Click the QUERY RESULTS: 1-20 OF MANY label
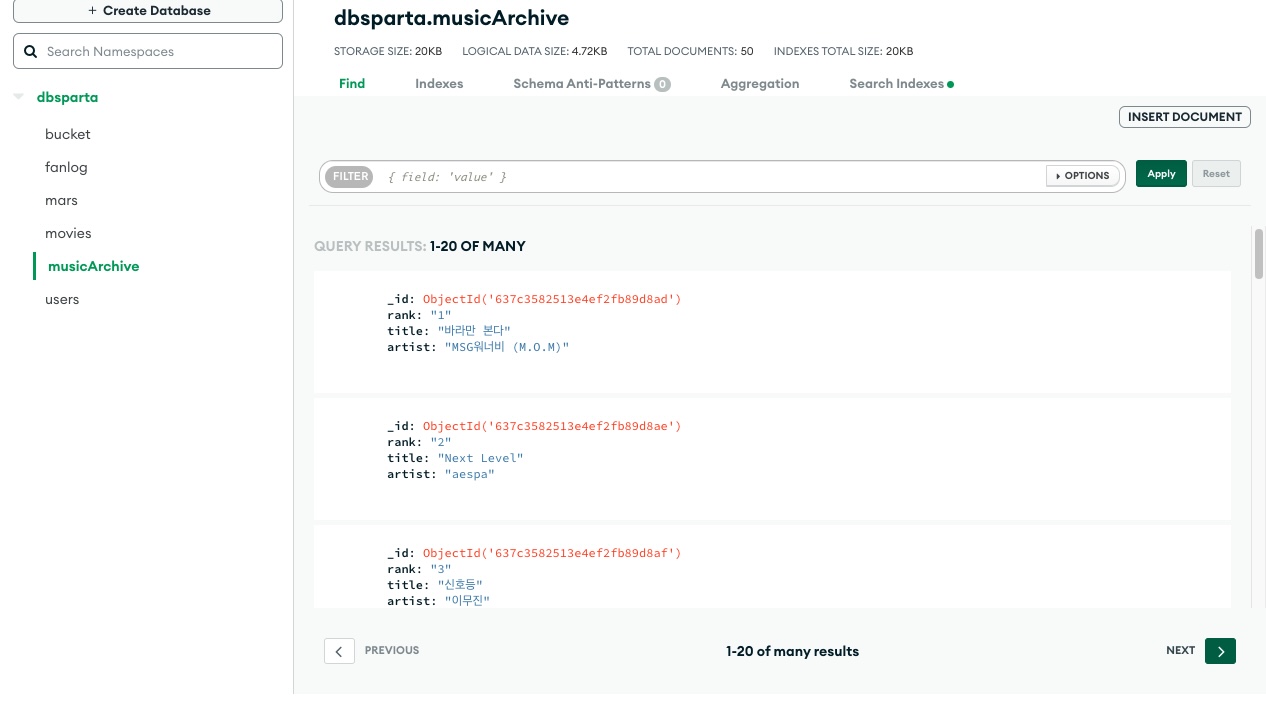 click(420, 246)
